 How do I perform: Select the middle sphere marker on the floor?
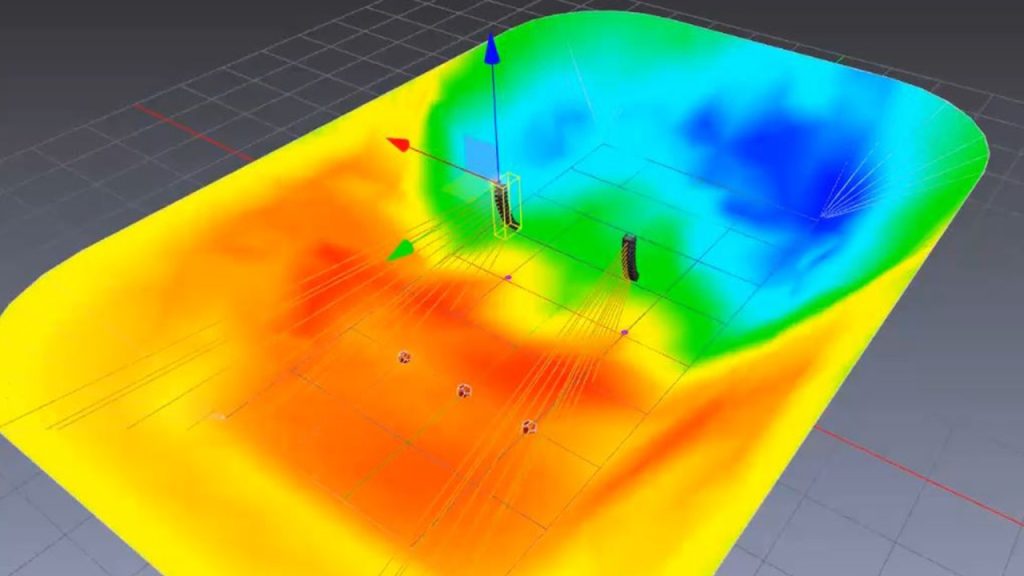point(463,390)
